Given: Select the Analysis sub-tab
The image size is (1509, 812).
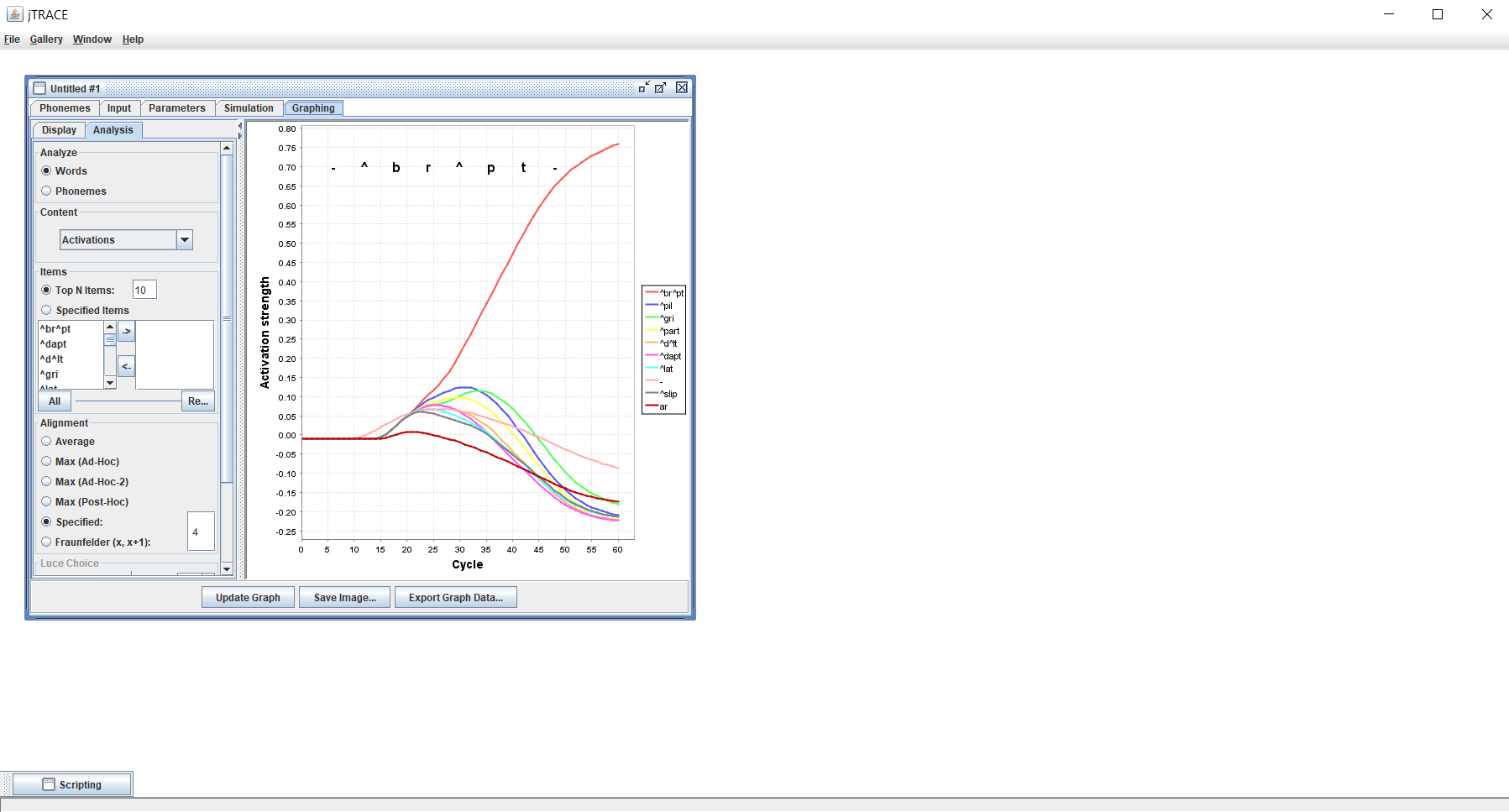Looking at the screenshot, I should [113, 130].
